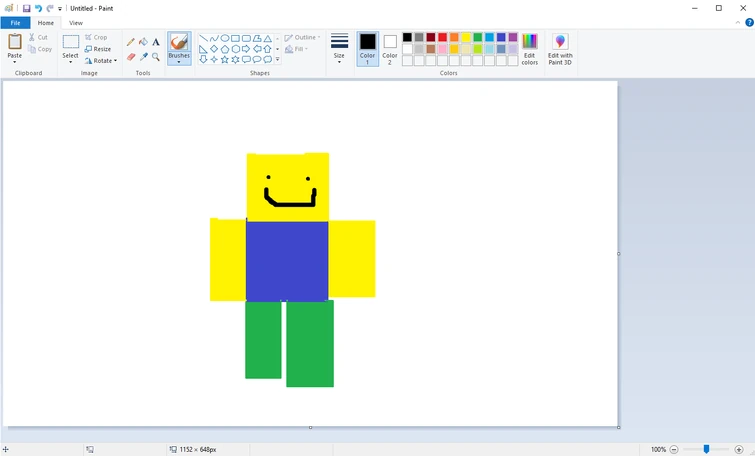Viewport: 755px width, 456px height.
Task: Click the Save icon in title bar
Action: [26, 8]
